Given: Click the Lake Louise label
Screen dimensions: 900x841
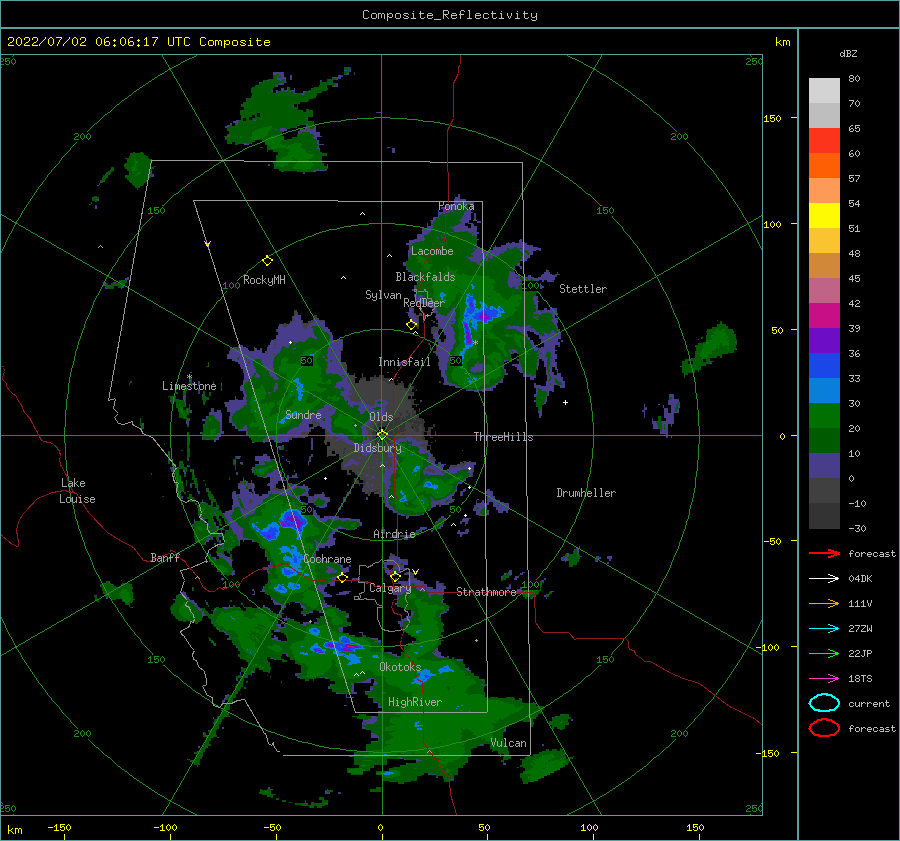Looking at the screenshot, I should tap(78, 491).
